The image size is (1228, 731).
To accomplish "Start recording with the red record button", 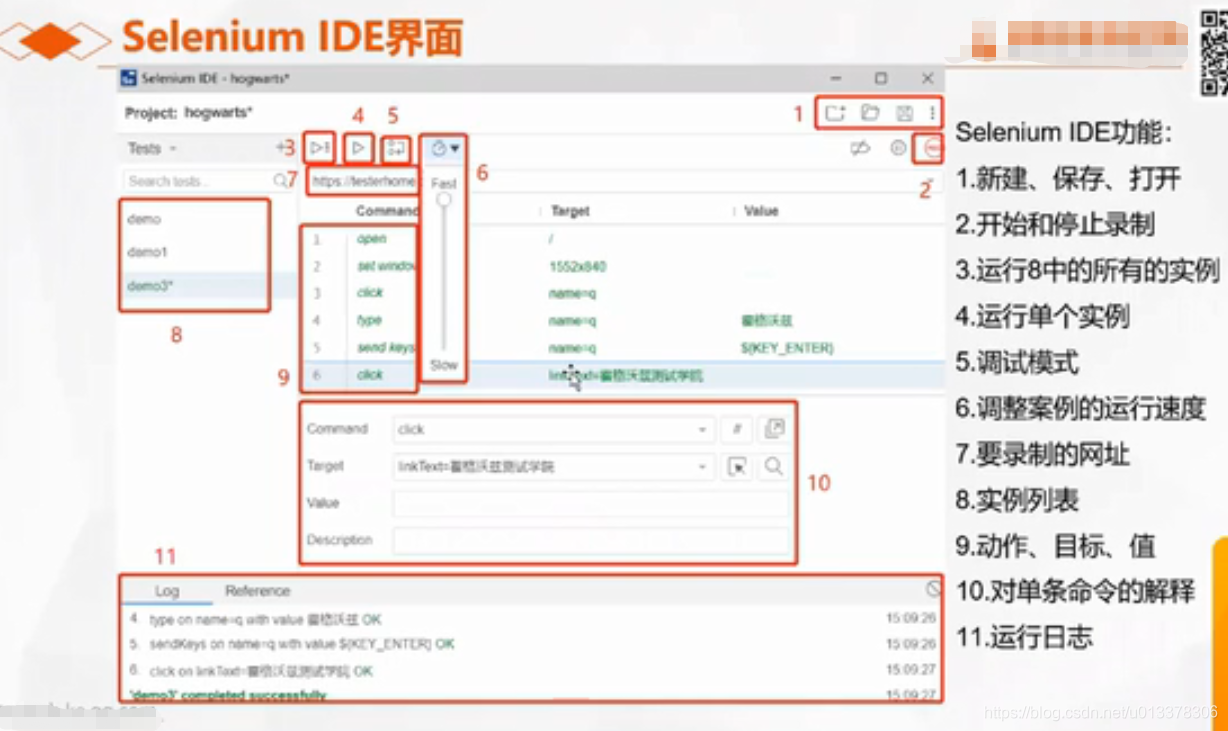I will pyautogui.click(x=933, y=148).
